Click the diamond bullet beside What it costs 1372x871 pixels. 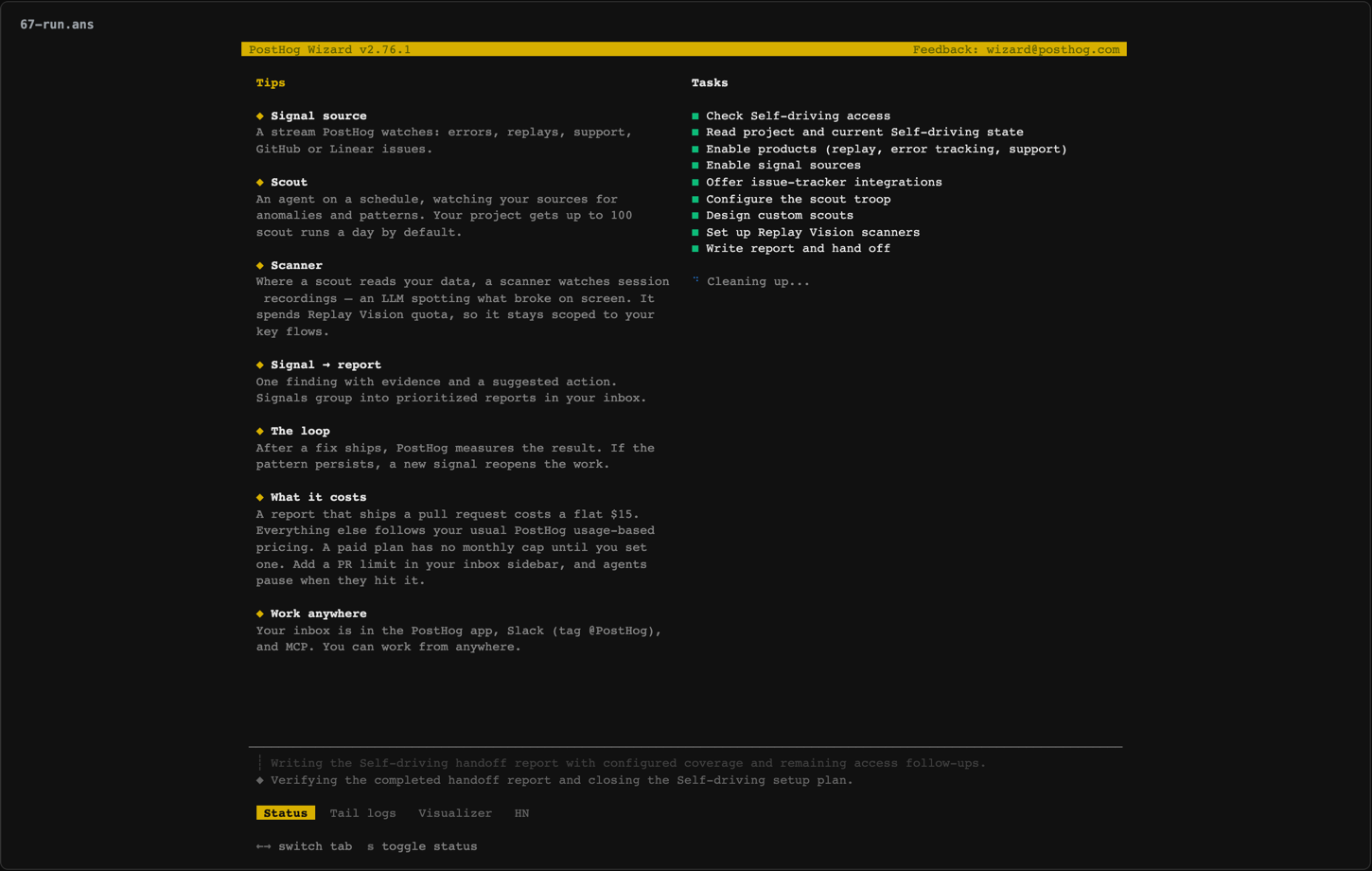260,497
